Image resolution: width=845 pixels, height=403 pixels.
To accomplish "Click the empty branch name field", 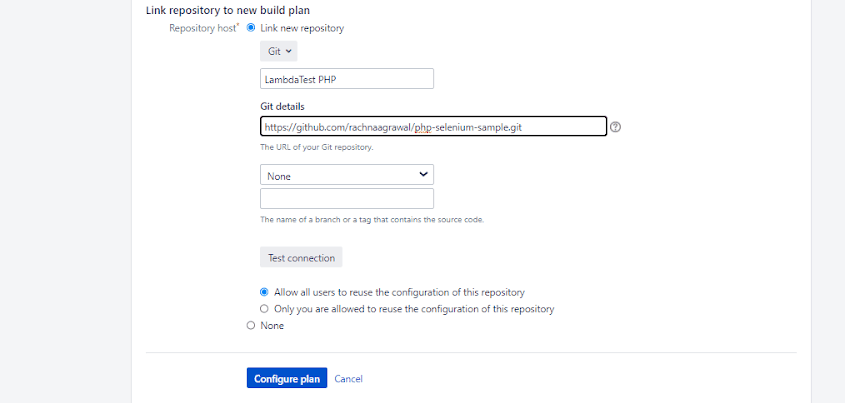I will (x=346, y=198).
